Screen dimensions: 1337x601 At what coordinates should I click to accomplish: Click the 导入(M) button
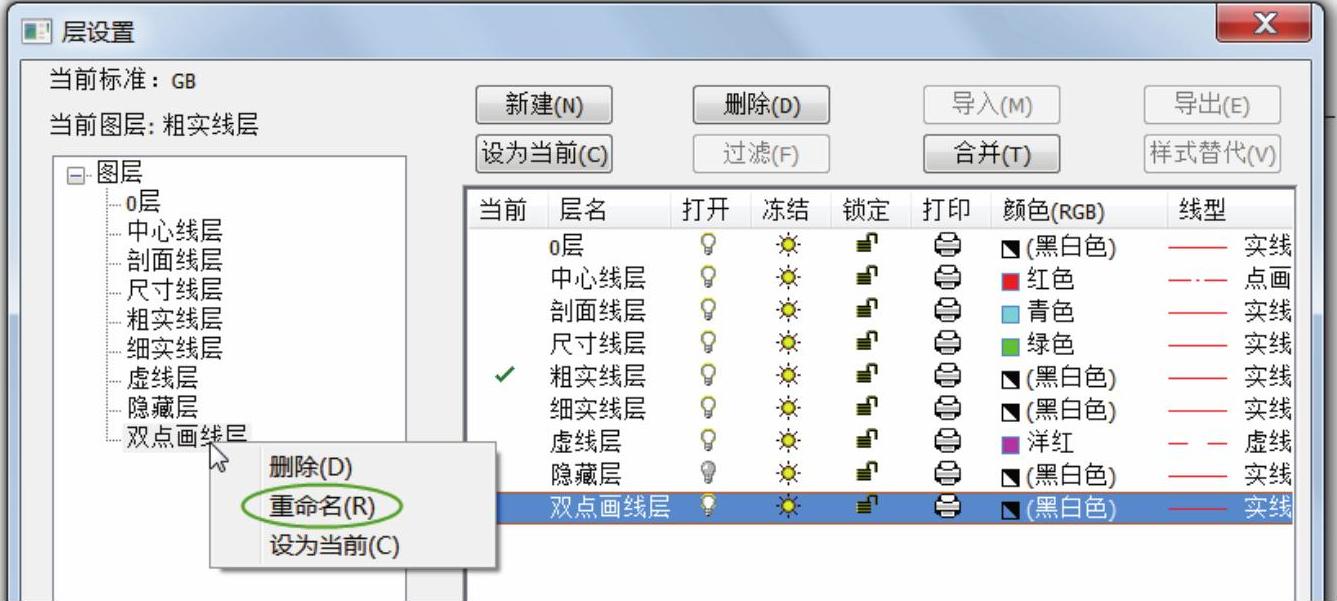pos(991,105)
